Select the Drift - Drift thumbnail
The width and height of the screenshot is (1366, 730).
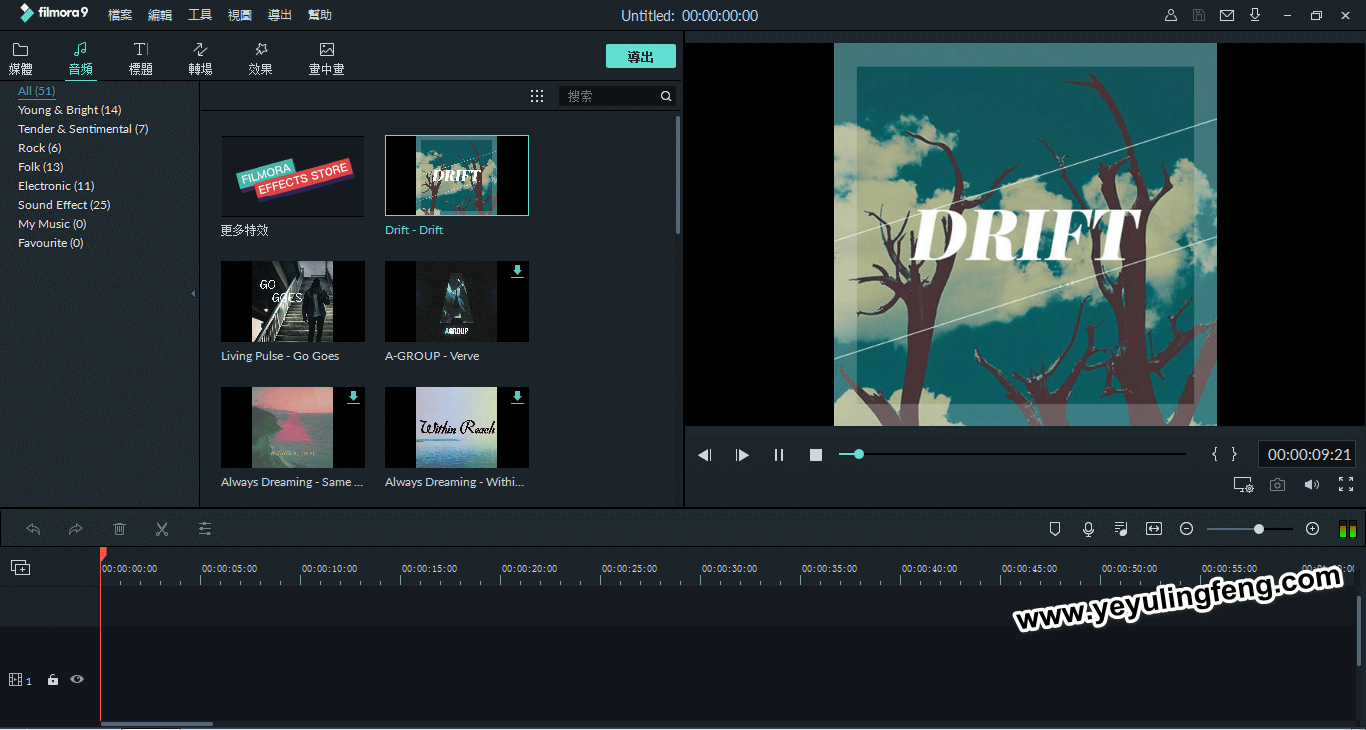pos(457,176)
